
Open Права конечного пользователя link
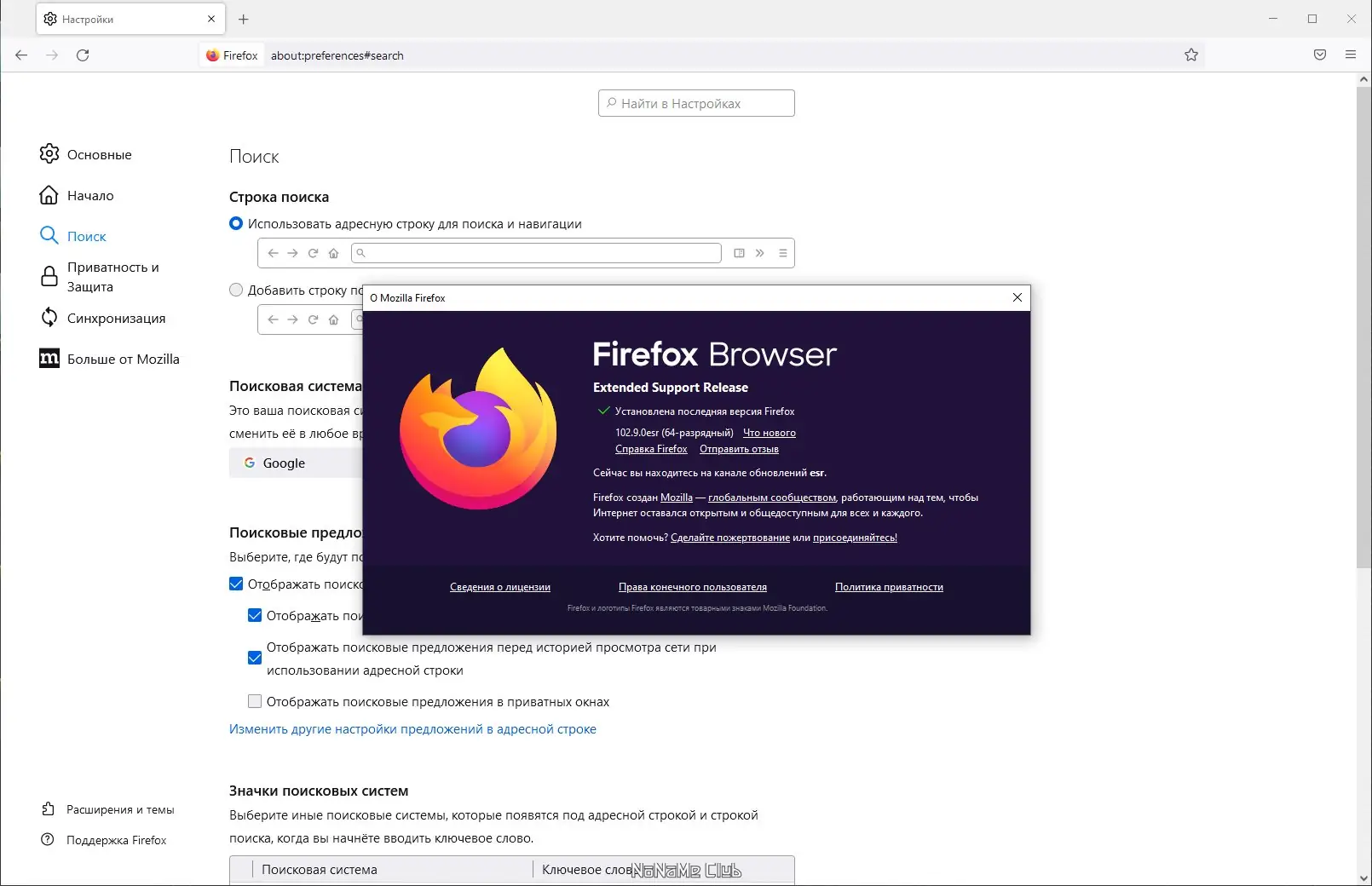[x=693, y=587]
